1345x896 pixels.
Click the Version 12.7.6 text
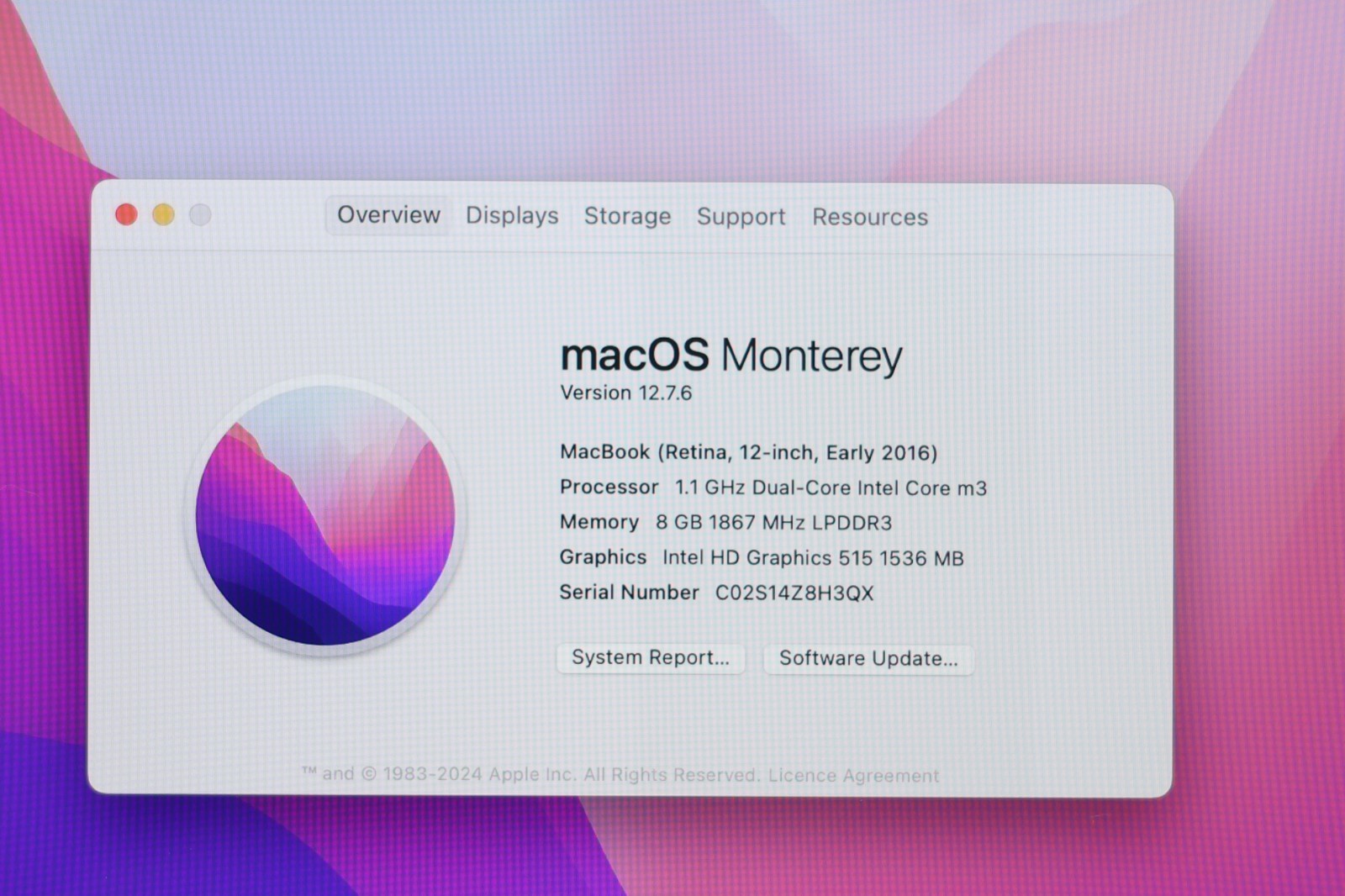[626, 393]
